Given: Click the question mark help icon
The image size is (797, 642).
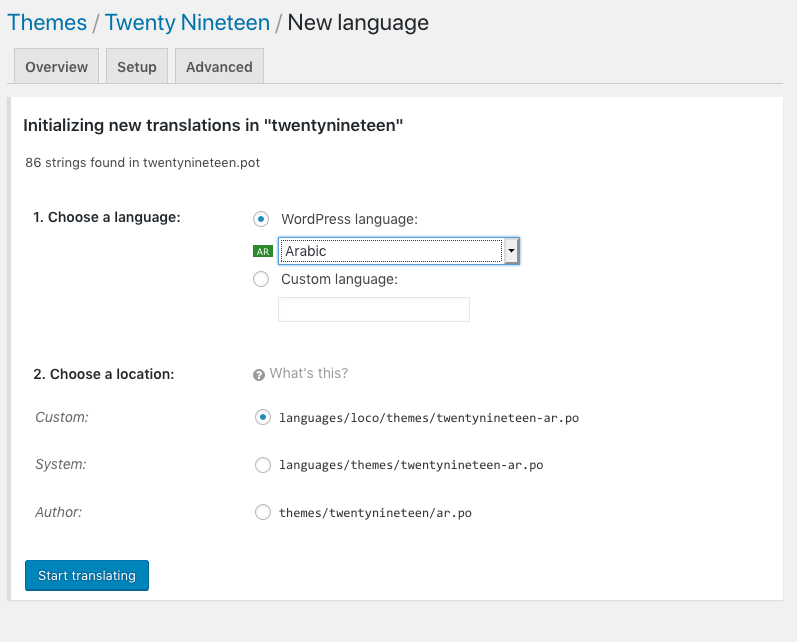Looking at the screenshot, I should (x=259, y=375).
